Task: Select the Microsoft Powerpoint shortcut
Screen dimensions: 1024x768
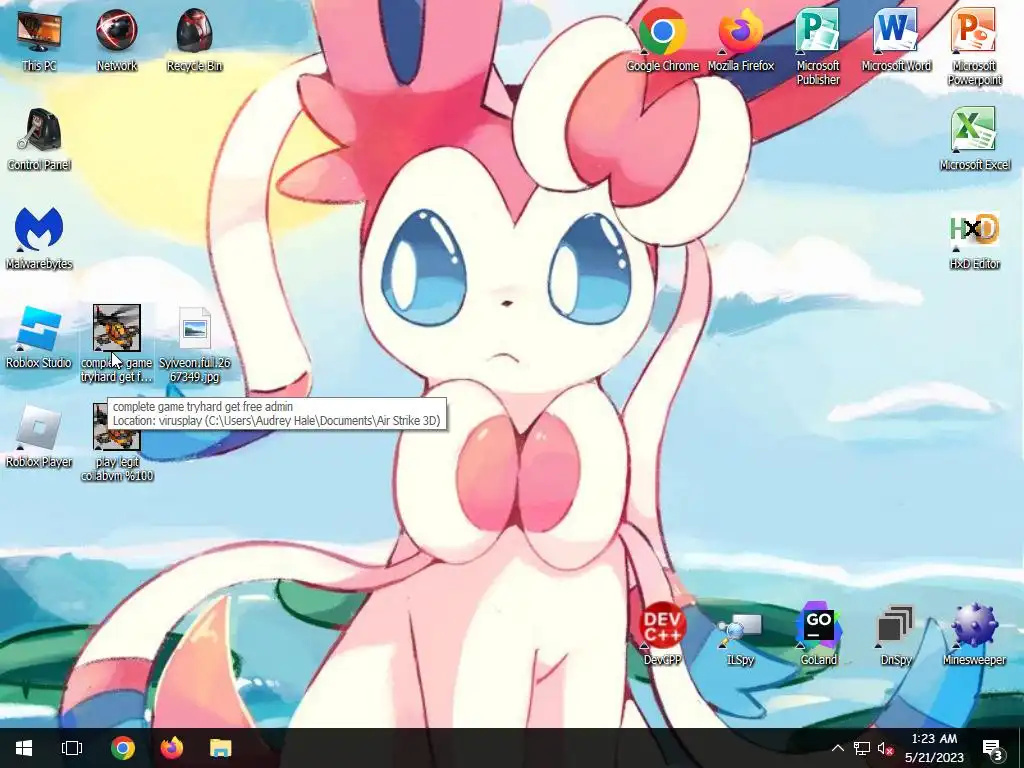Action: 974,47
